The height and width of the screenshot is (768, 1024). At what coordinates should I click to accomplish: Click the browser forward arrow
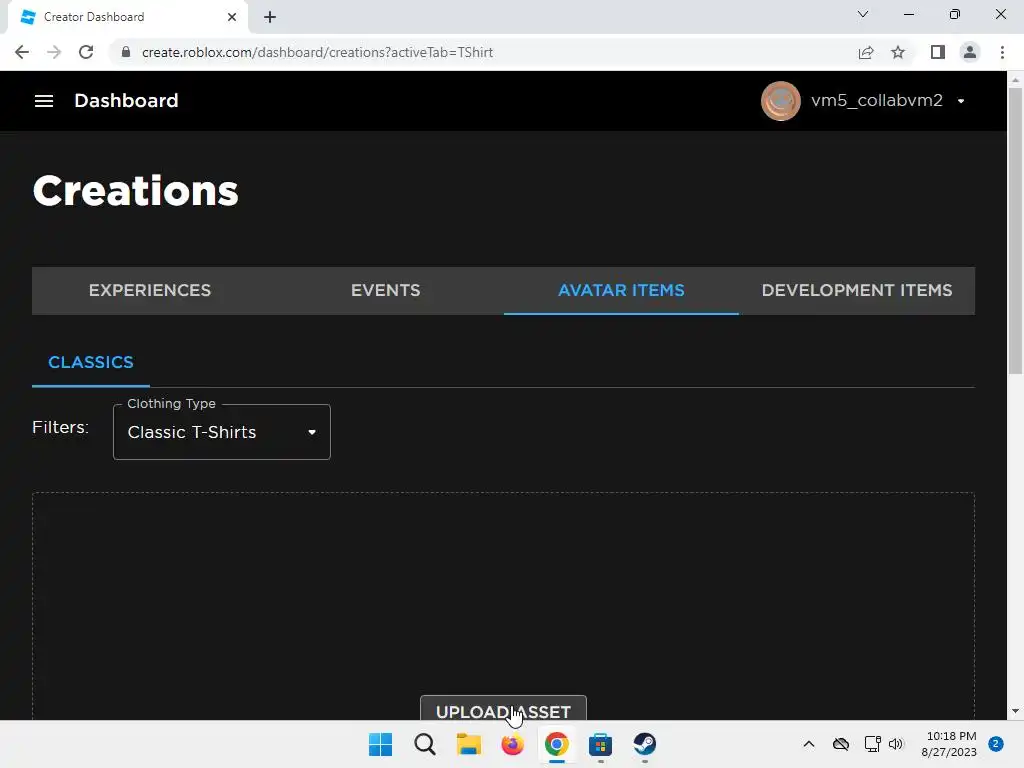[x=54, y=52]
